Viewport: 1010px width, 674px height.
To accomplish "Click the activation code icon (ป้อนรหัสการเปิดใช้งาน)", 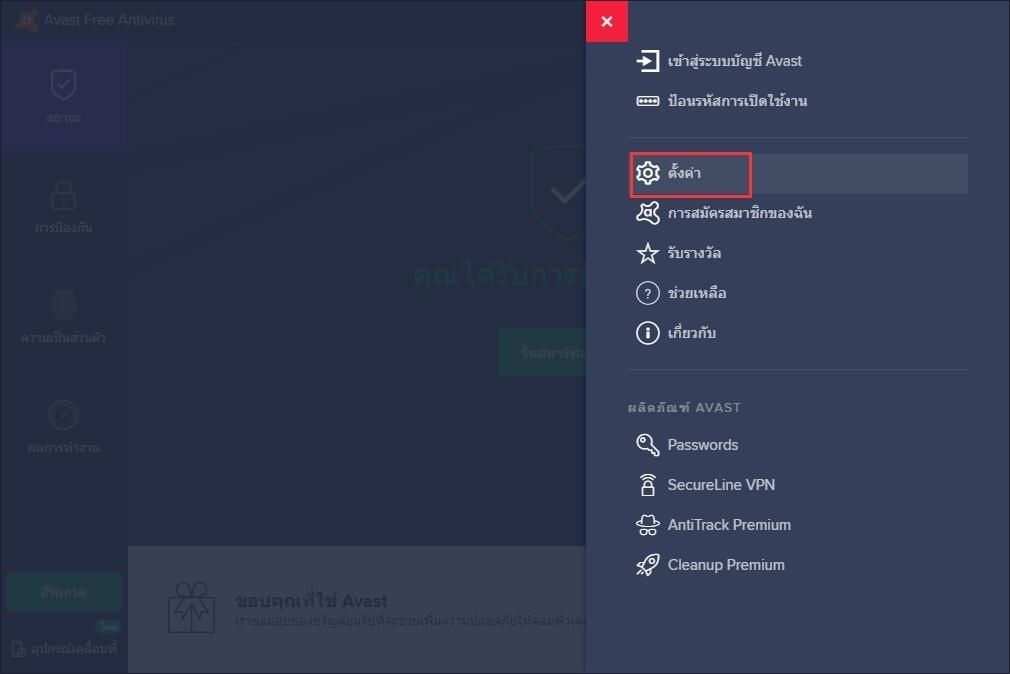I will [647, 101].
